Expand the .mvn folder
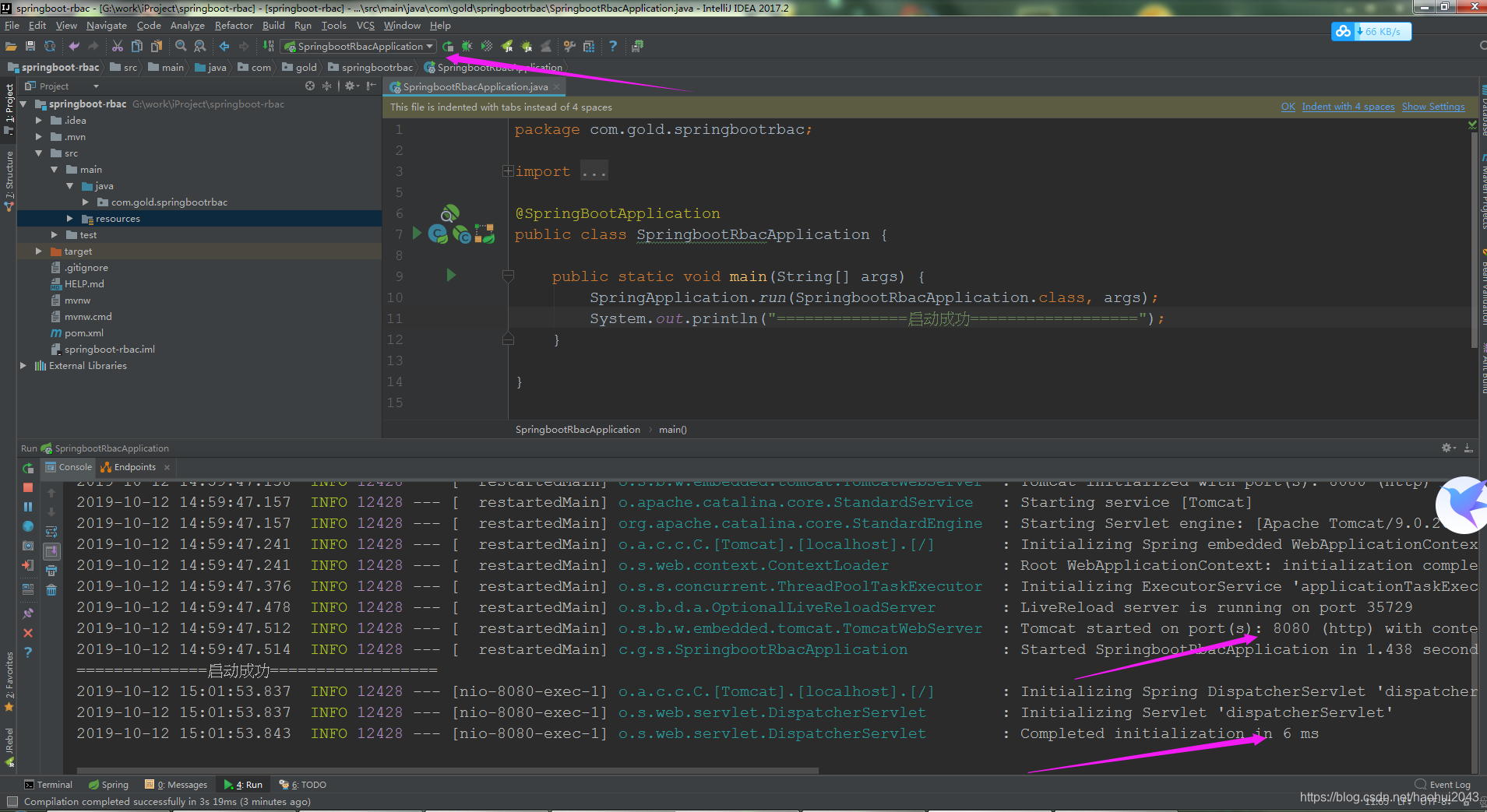The width and height of the screenshot is (1487, 812). point(39,137)
